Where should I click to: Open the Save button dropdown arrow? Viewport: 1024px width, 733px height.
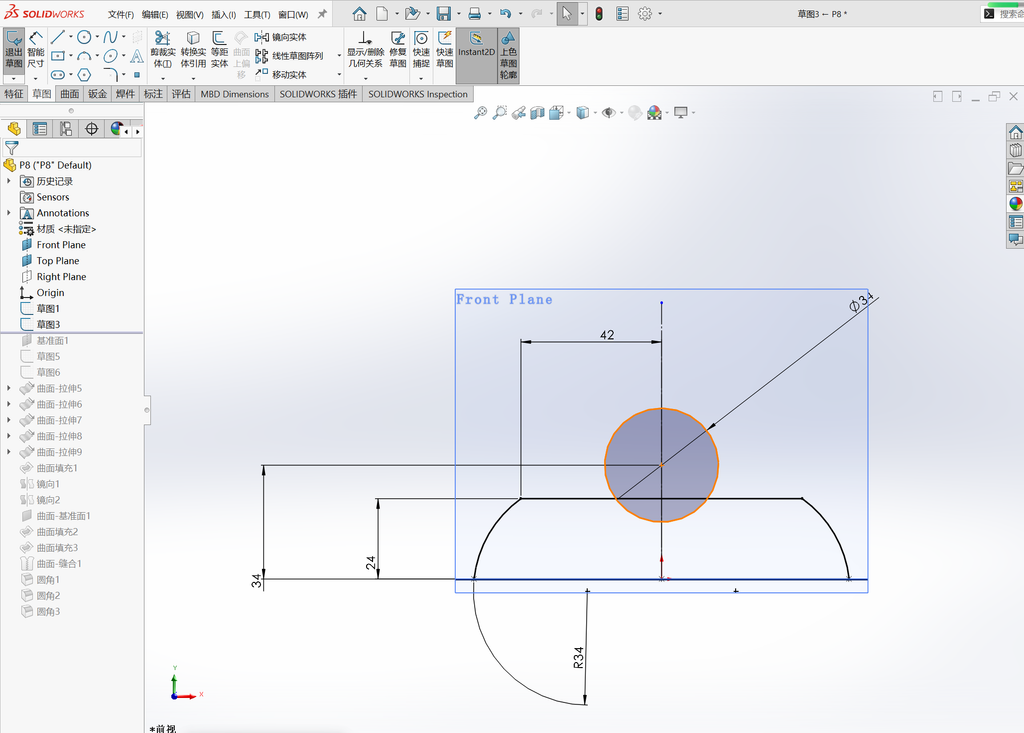[457, 14]
